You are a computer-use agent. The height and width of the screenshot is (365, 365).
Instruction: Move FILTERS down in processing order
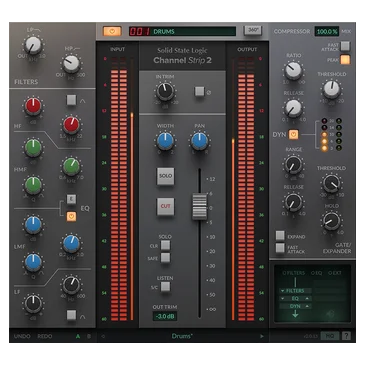283,291
